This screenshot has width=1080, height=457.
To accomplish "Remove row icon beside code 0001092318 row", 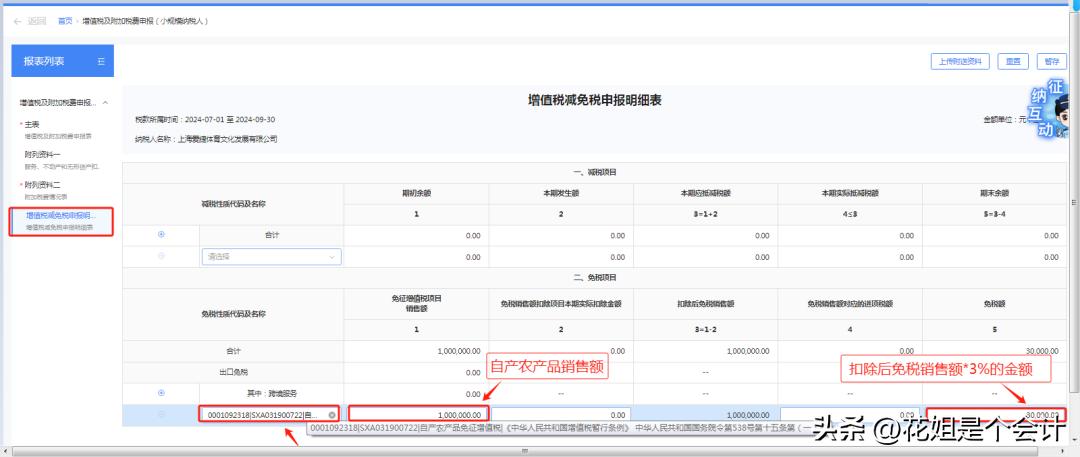I will pyautogui.click(x=162, y=414).
